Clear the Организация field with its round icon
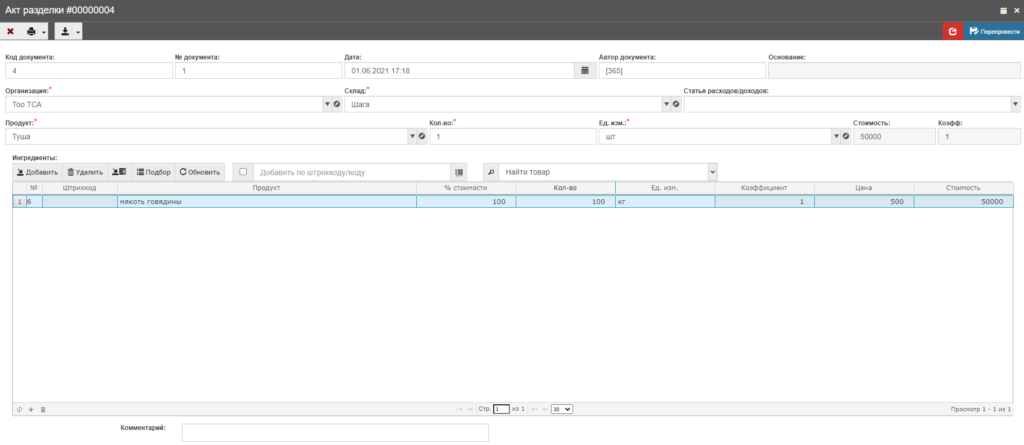 (337, 104)
